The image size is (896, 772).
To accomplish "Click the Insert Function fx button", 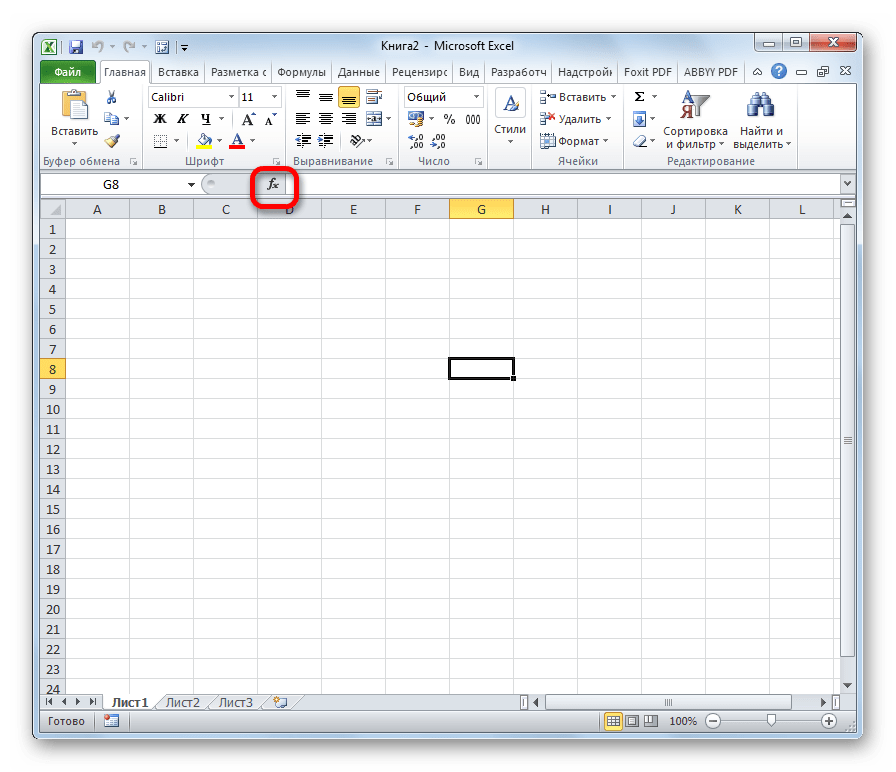I will [x=273, y=184].
